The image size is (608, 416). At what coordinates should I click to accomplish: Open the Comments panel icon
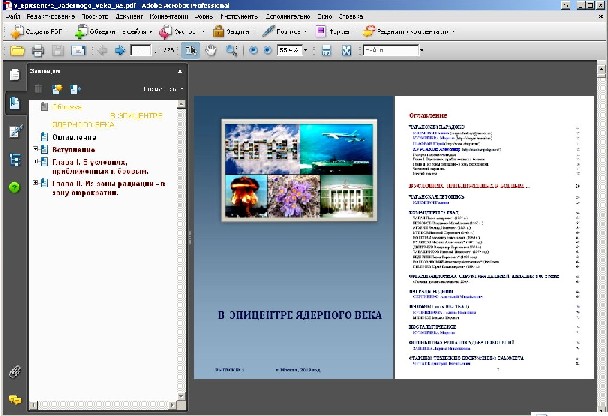pos(15,399)
